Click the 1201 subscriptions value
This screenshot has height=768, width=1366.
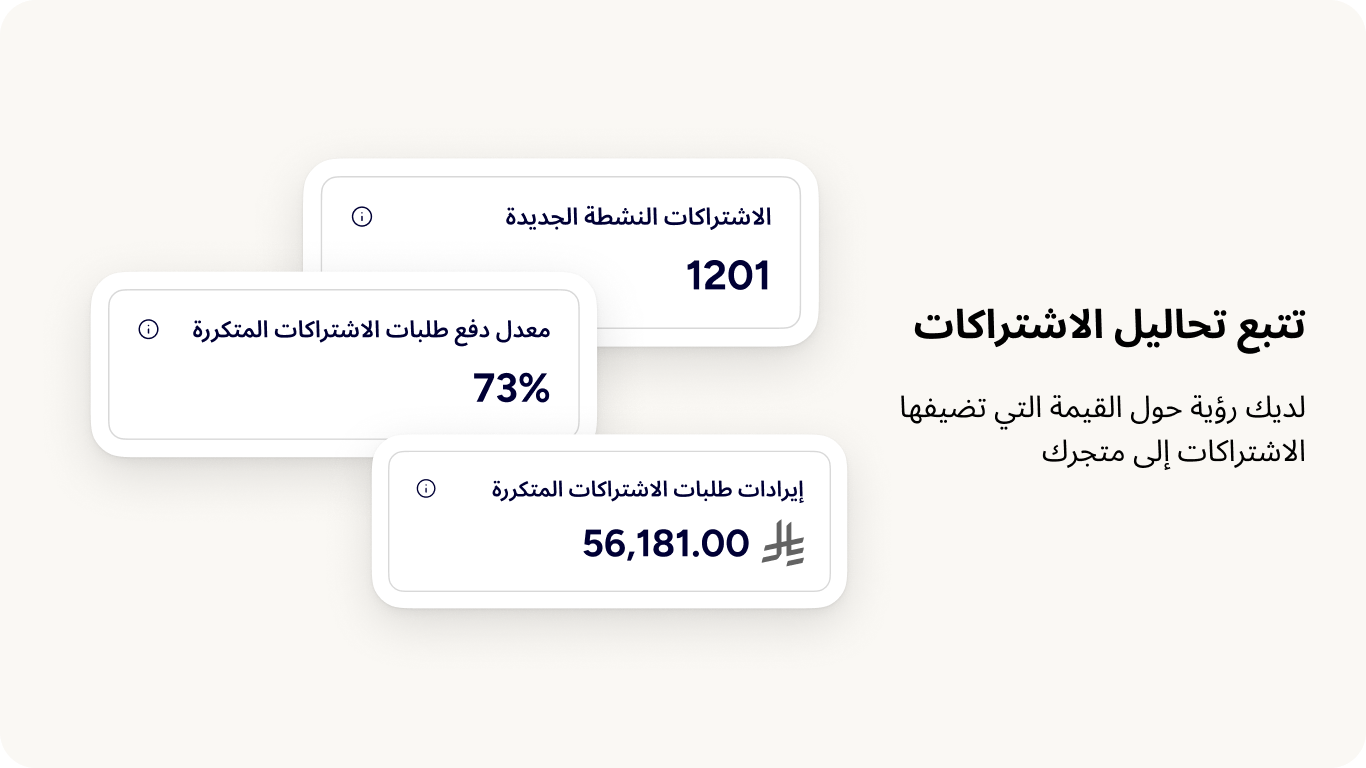point(728,276)
